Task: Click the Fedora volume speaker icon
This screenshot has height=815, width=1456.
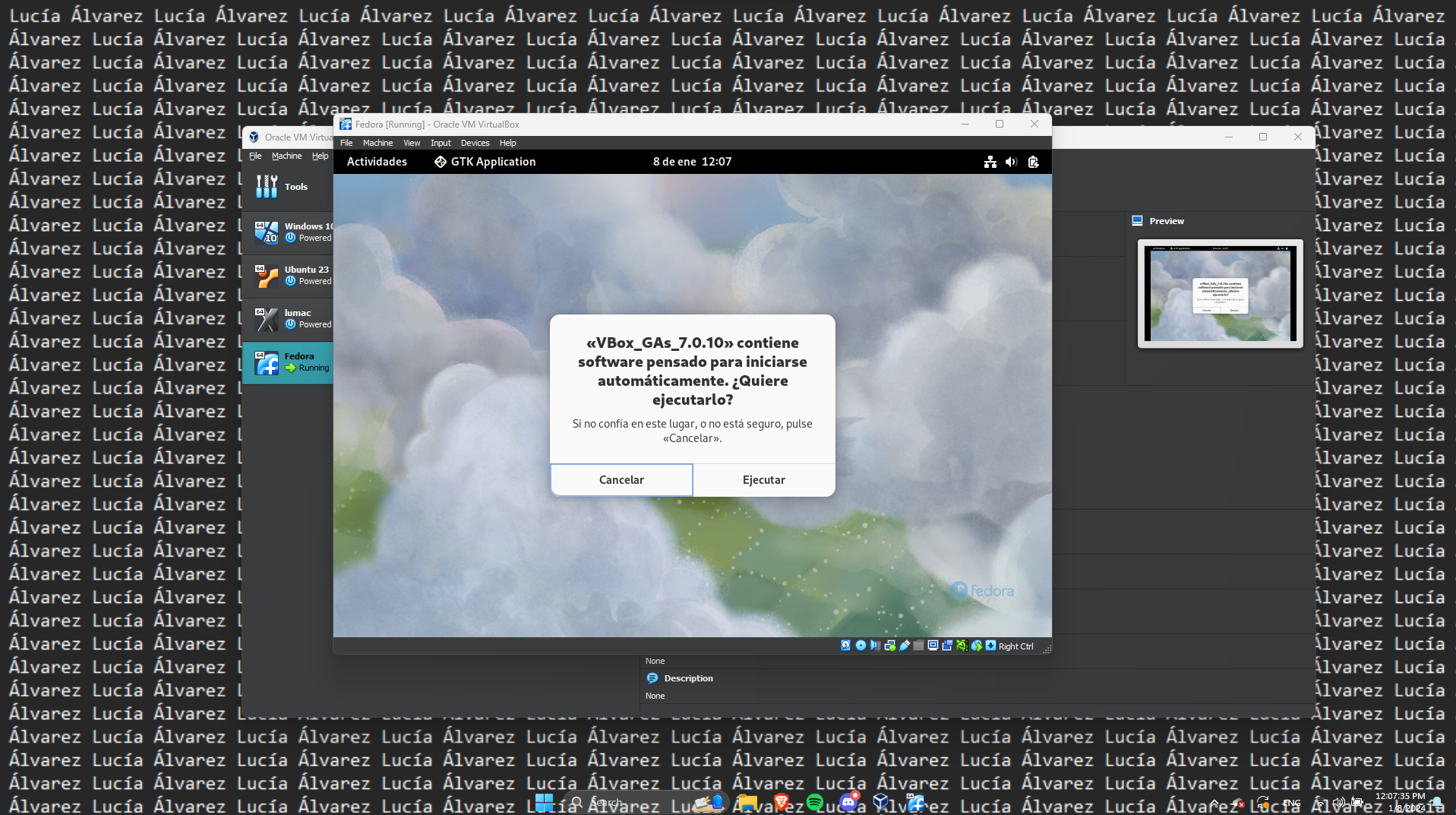Action: coord(1011,162)
